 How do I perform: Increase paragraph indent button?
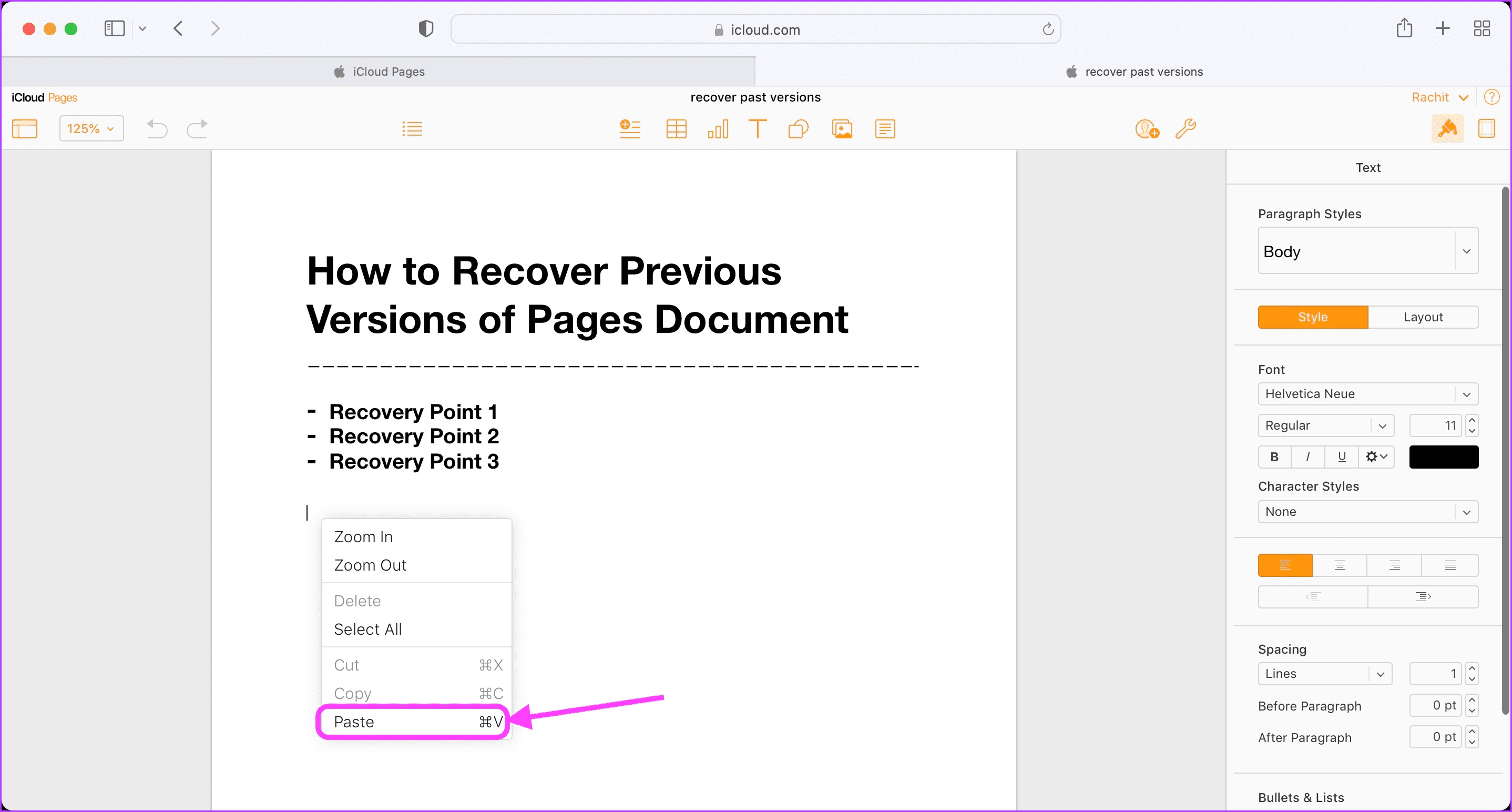click(1423, 596)
